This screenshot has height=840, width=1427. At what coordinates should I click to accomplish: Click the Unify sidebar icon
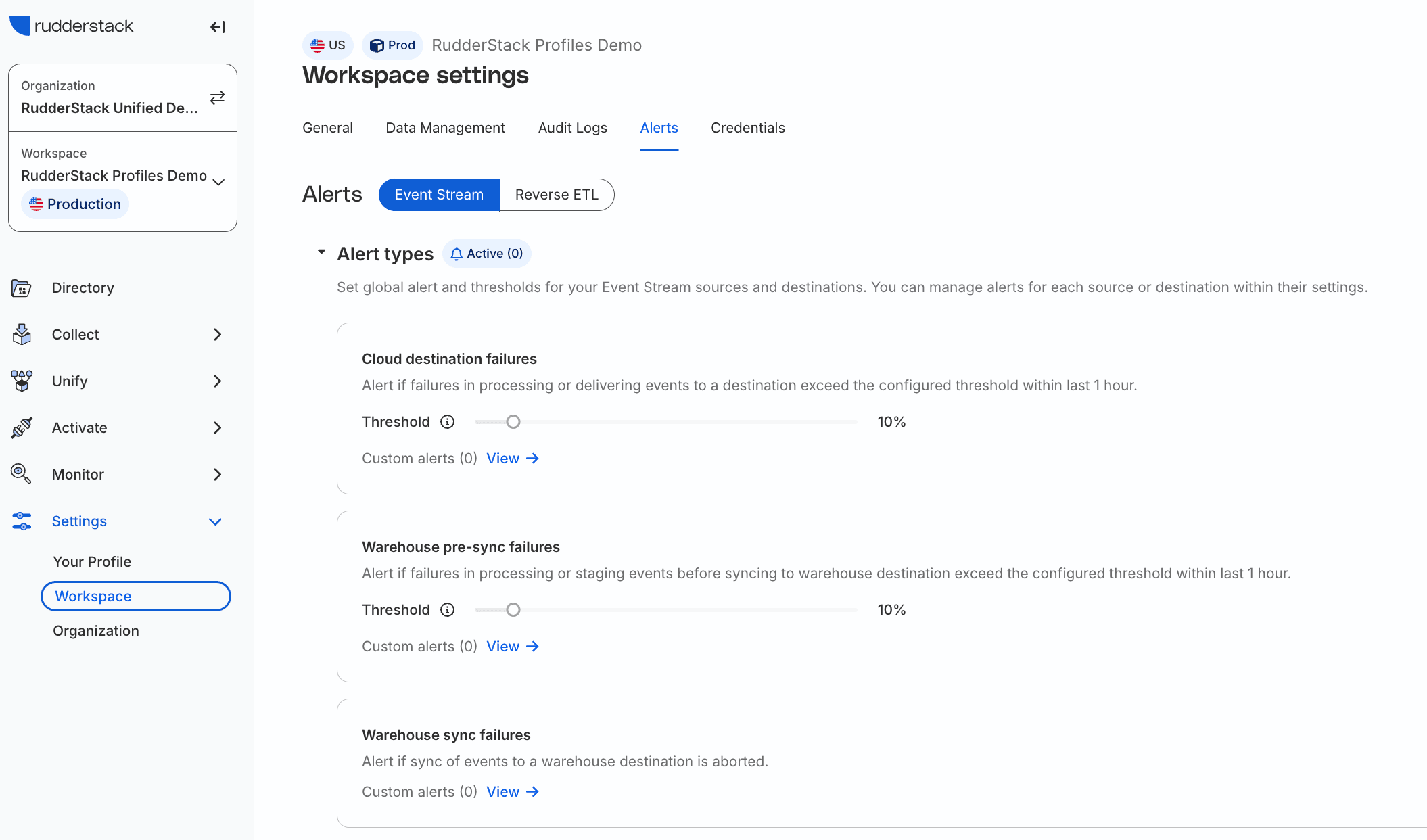pos(22,381)
